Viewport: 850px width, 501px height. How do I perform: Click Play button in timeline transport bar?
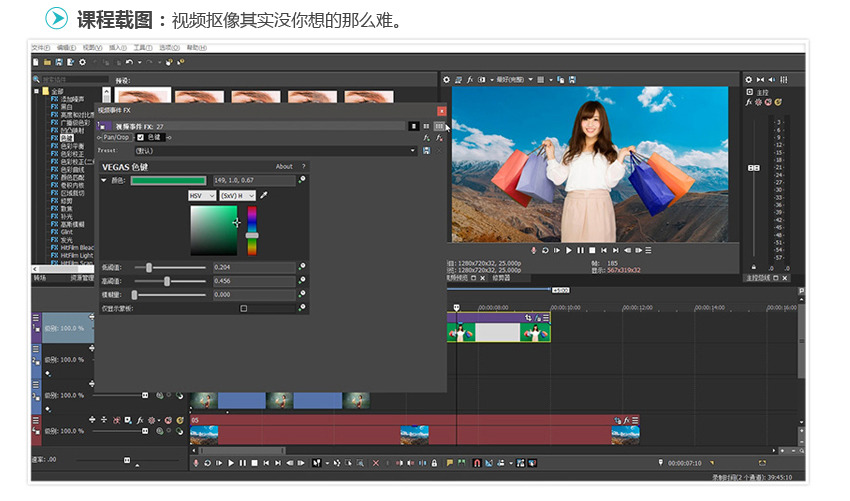coord(231,463)
